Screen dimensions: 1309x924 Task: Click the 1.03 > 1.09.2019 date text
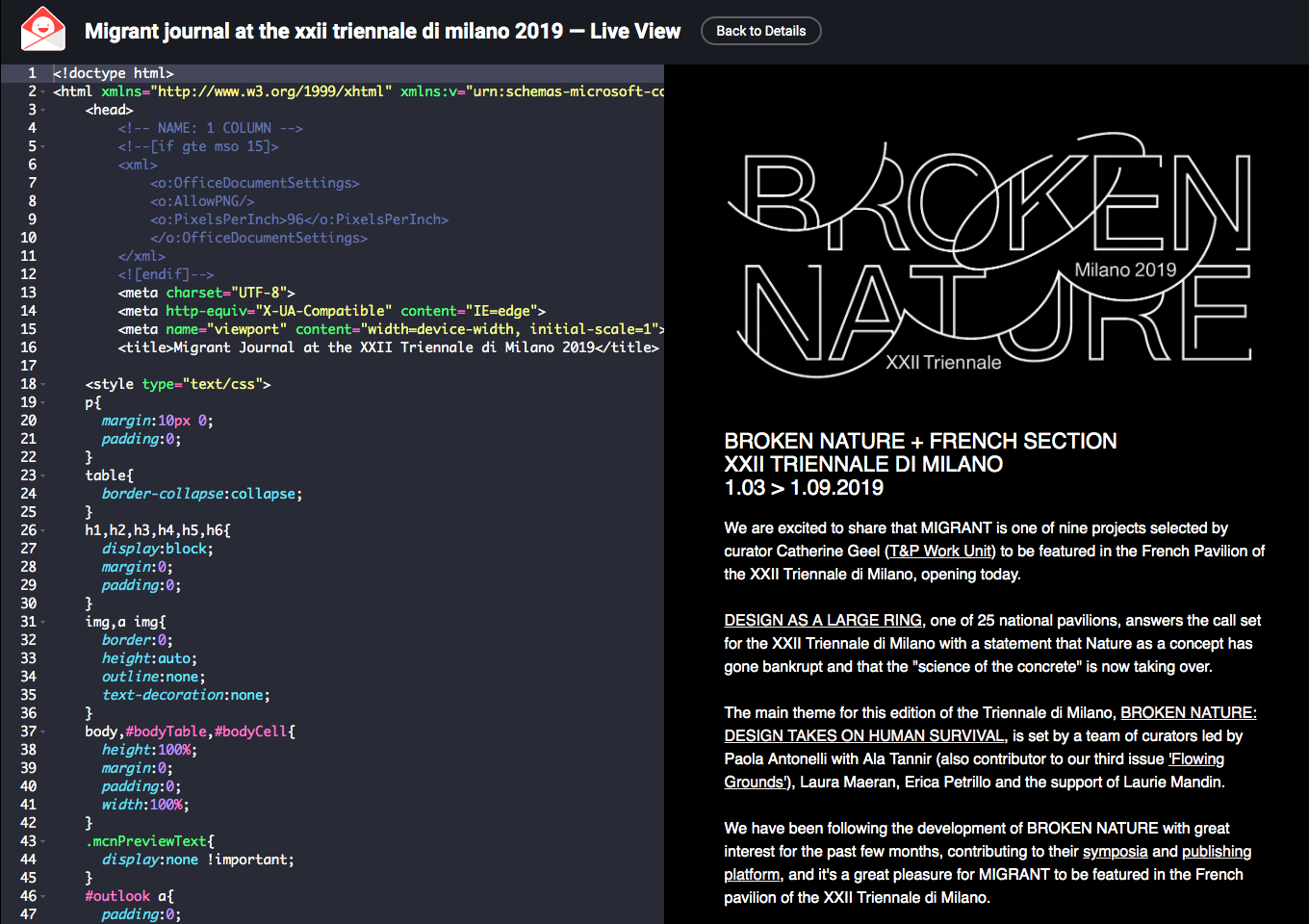coord(804,488)
